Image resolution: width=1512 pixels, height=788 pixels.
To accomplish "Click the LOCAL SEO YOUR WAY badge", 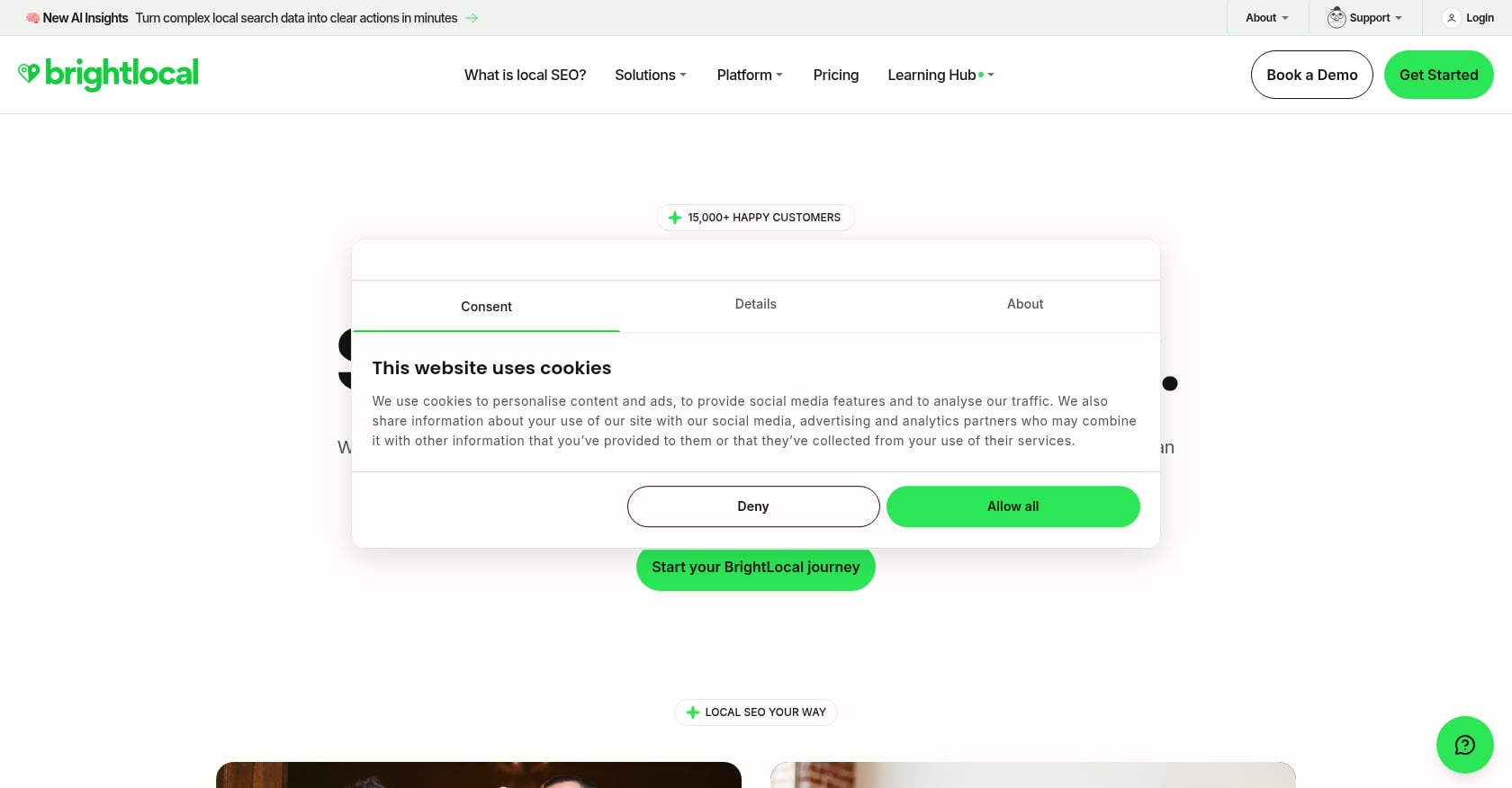I will [755, 712].
